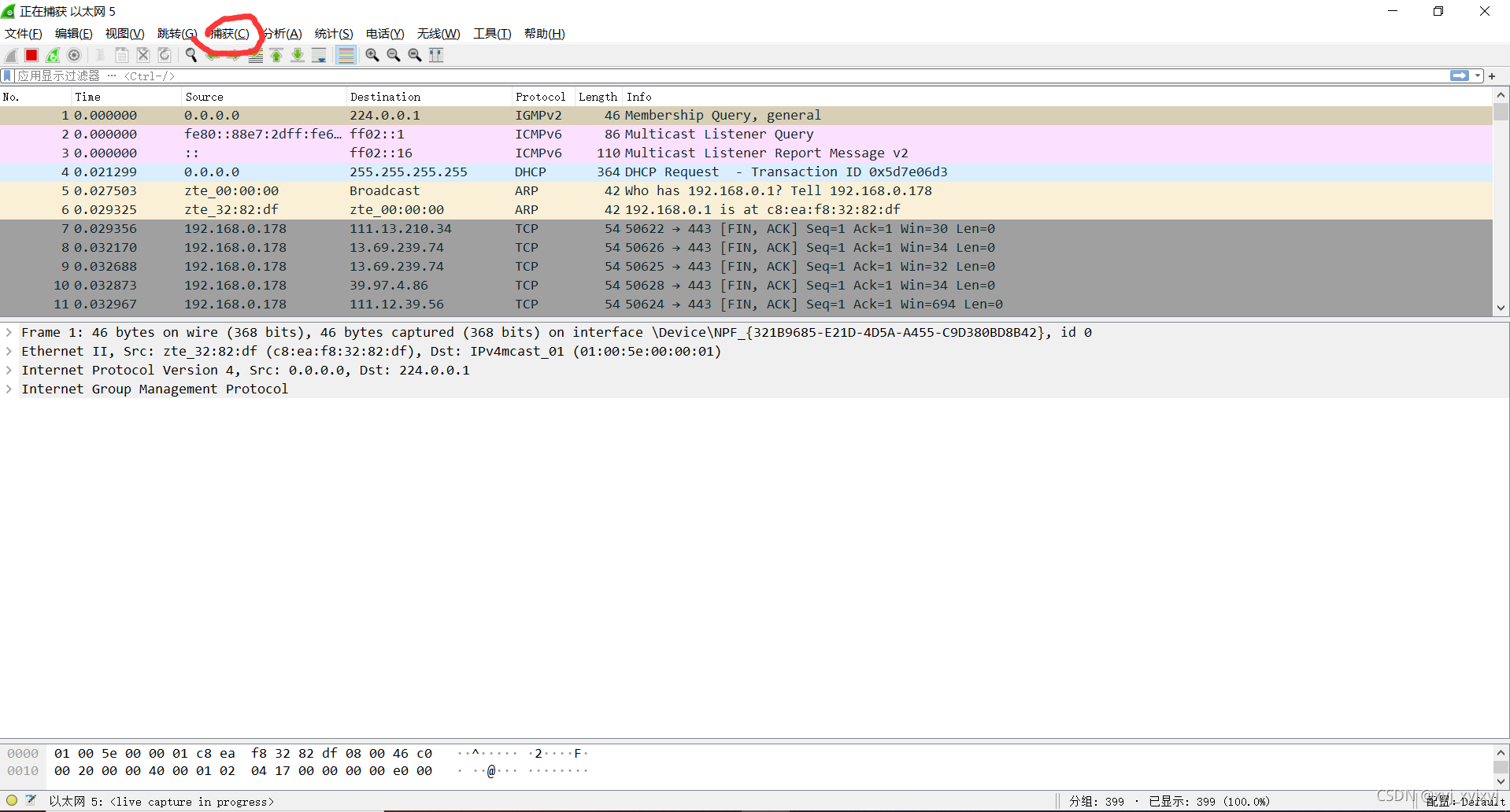Reset text to normal size
This screenshot has height=812, width=1510.
click(415, 55)
